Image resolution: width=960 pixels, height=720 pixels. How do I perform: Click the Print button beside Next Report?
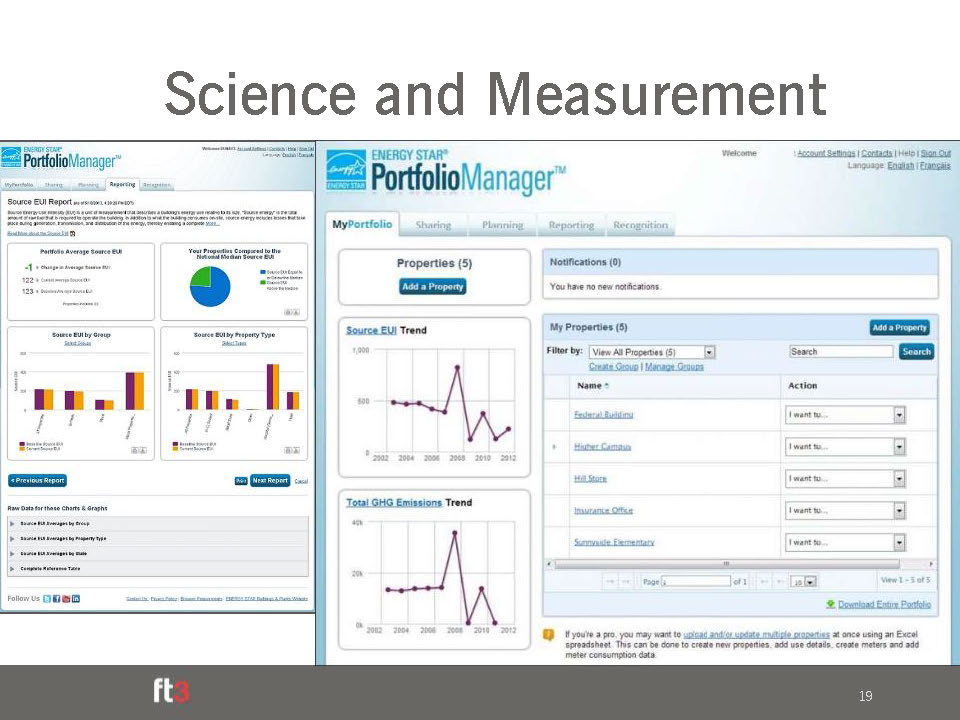[241, 481]
